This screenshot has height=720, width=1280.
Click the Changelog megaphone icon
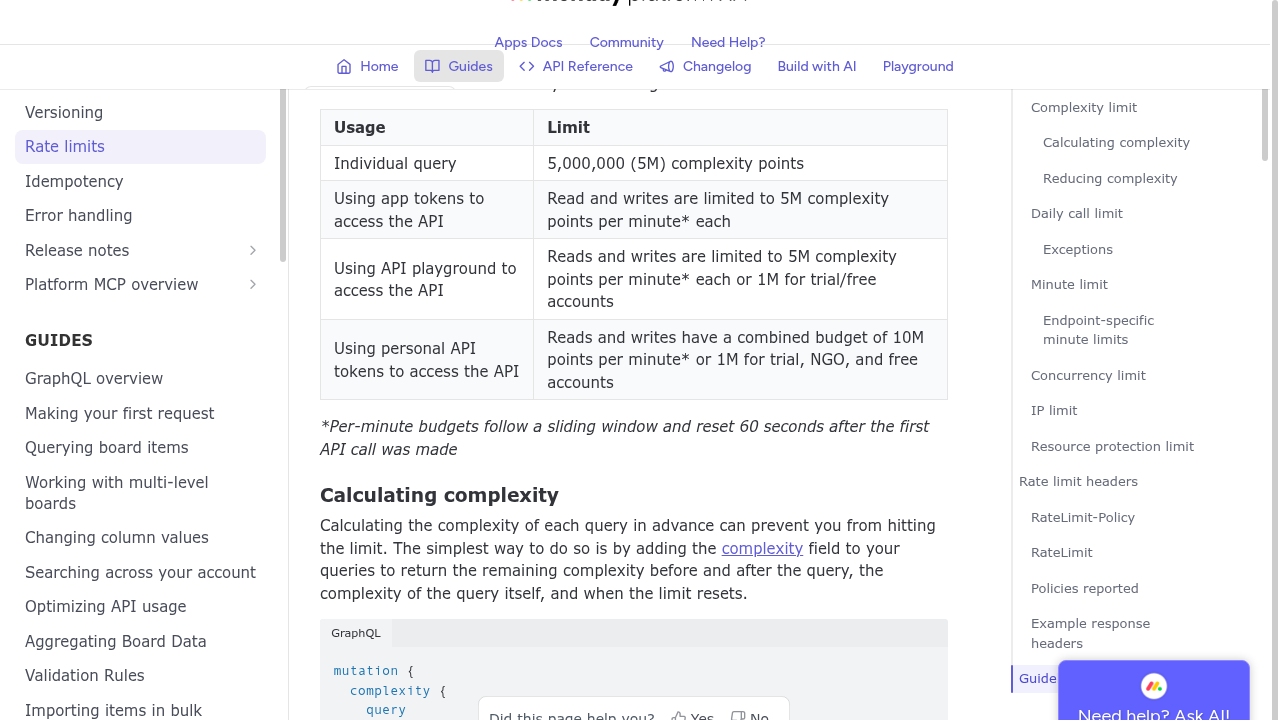click(x=667, y=67)
